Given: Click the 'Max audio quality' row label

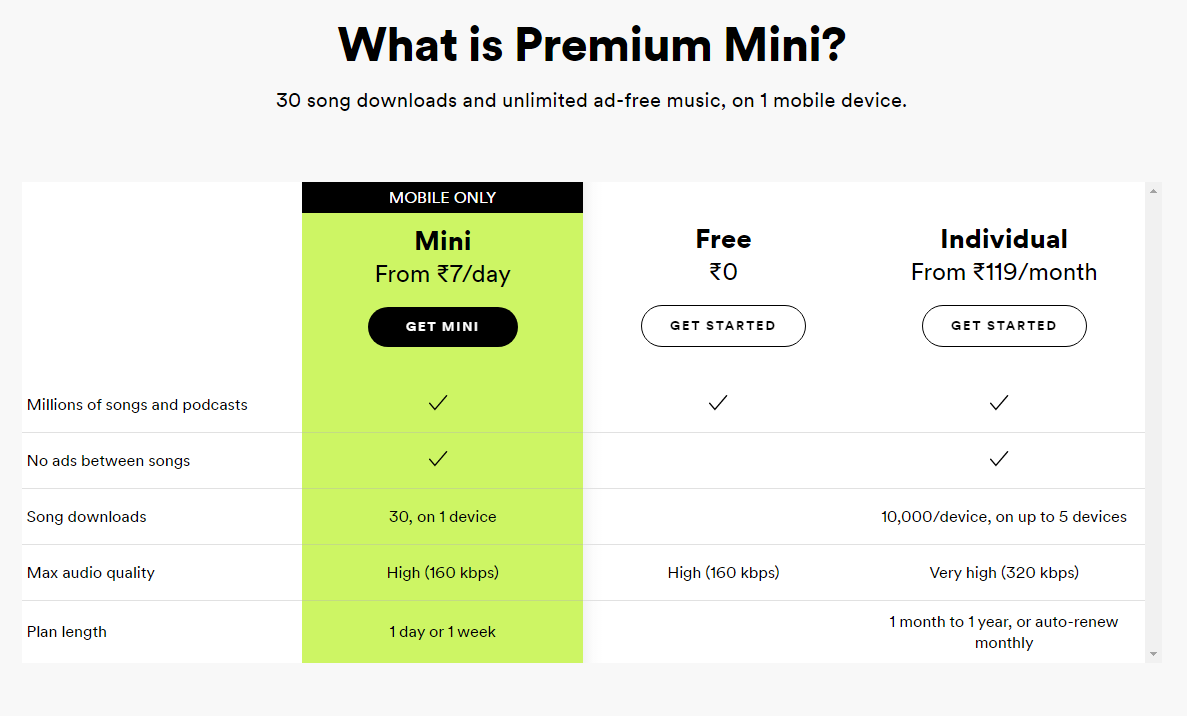Looking at the screenshot, I should point(91,573).
